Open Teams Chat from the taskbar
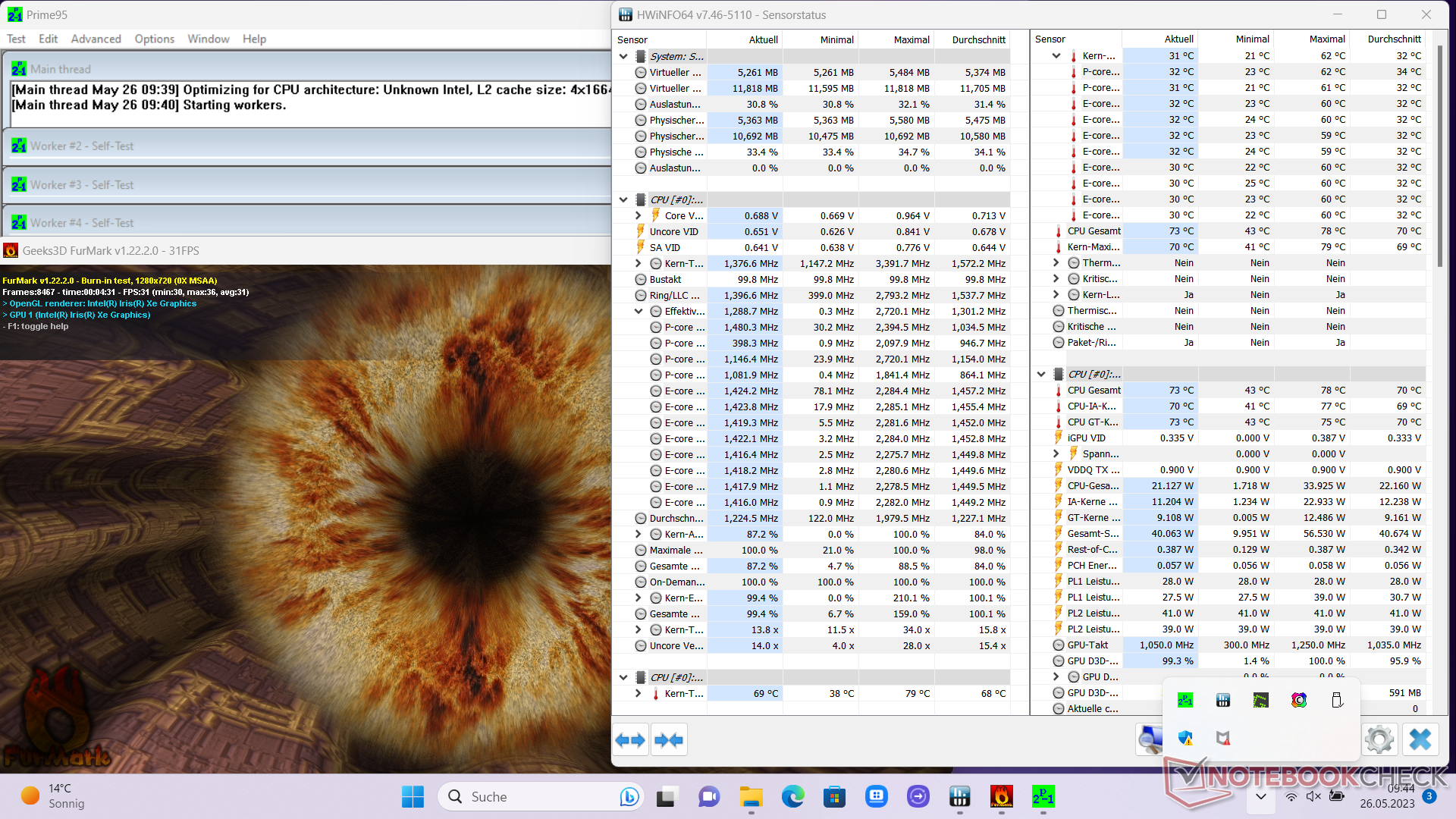This screenshot has width=1456, height=819. pos(709,796)
